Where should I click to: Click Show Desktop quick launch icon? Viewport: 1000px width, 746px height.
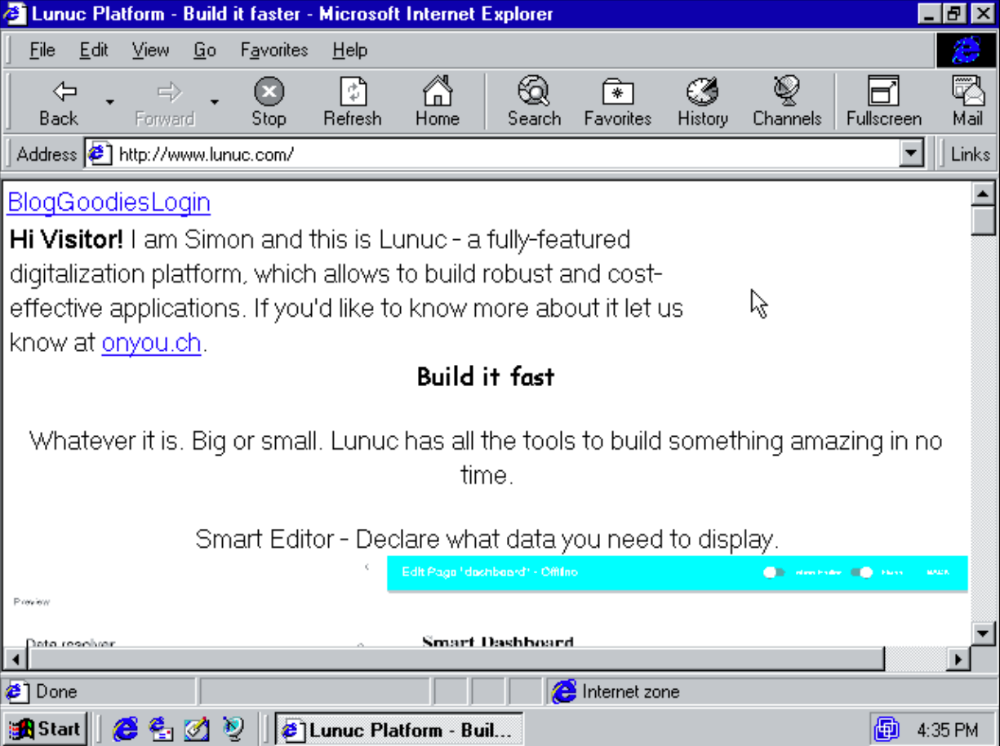click(196, 729)
